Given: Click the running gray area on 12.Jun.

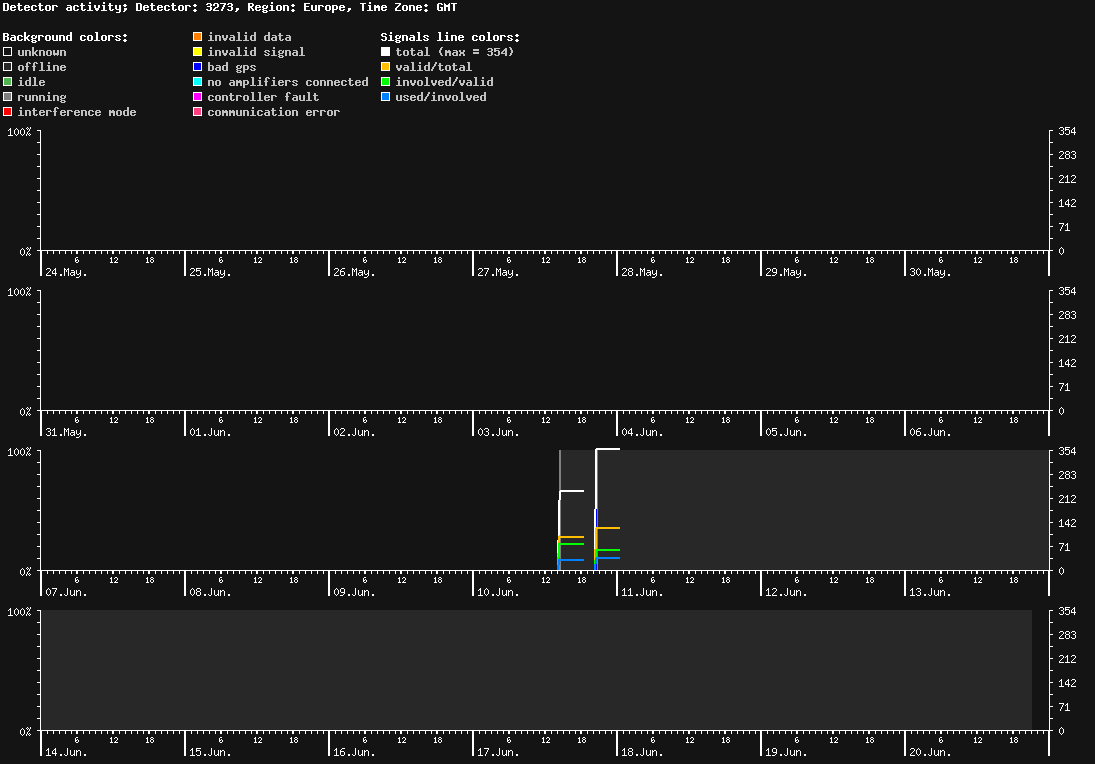Looking at the screenshot, I should coord(832,510).
